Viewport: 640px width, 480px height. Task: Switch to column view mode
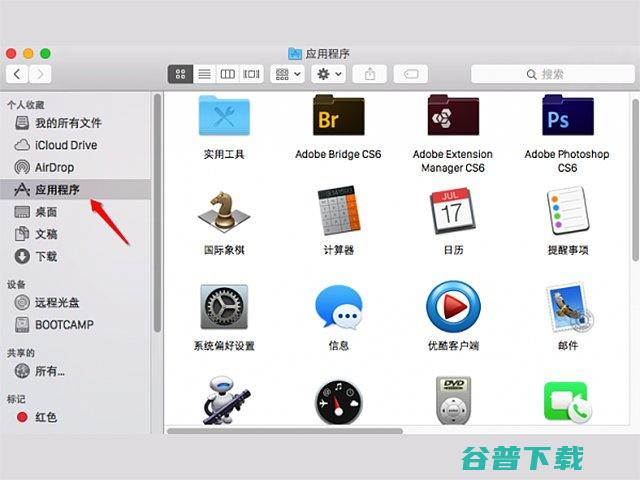[x=228, y=74]
